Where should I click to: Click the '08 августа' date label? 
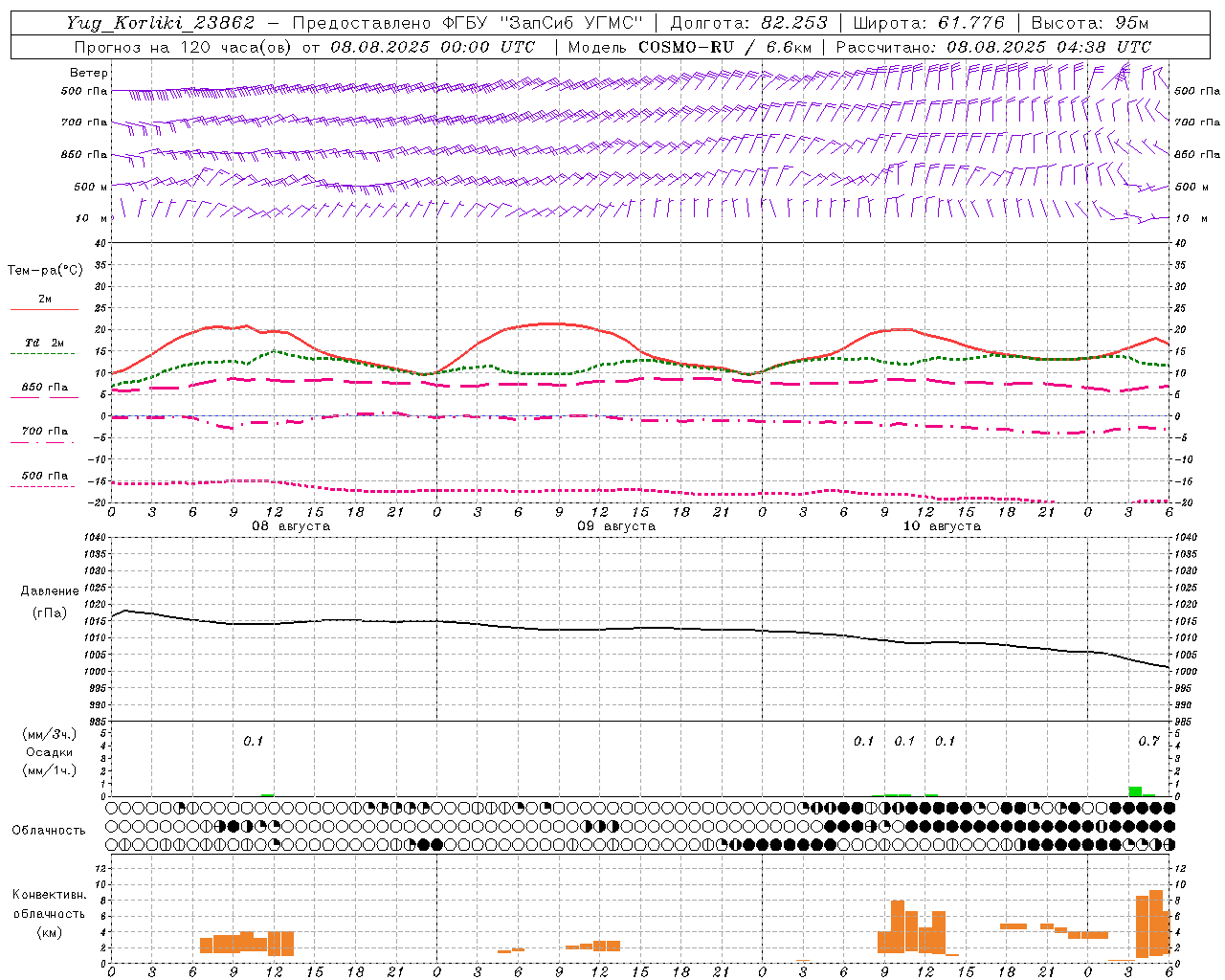pyautogui.click(x=291, y=526)
